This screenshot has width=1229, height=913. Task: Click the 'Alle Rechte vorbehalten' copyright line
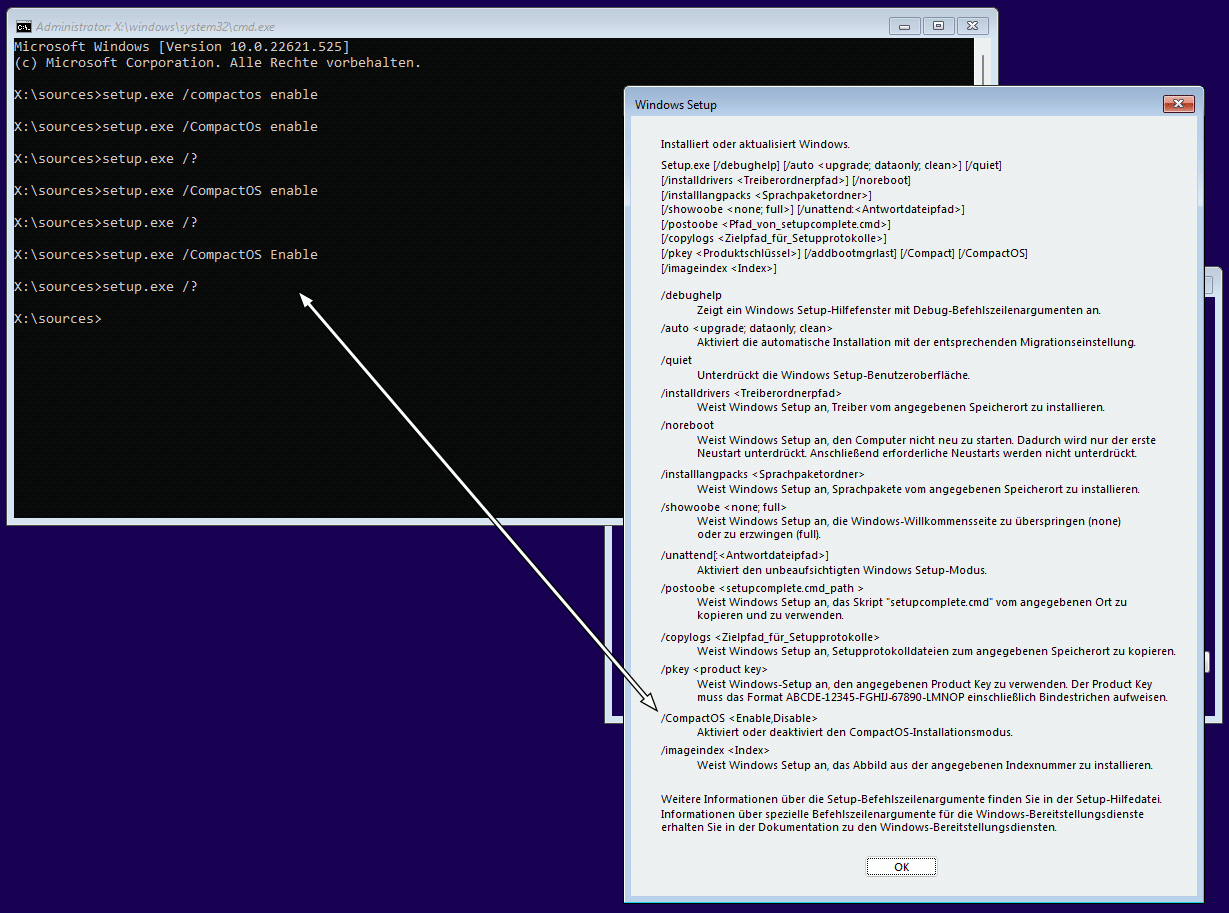(x=218, y=63)
